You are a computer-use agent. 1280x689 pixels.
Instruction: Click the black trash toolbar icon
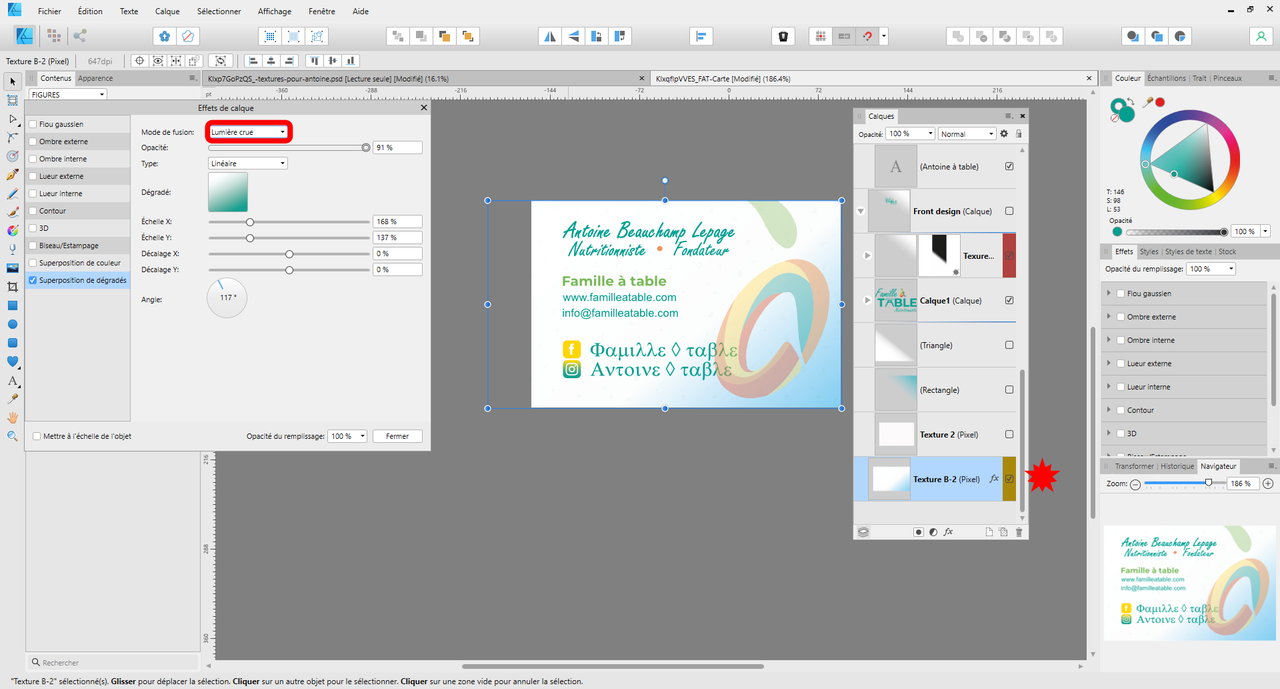(783, 36)
